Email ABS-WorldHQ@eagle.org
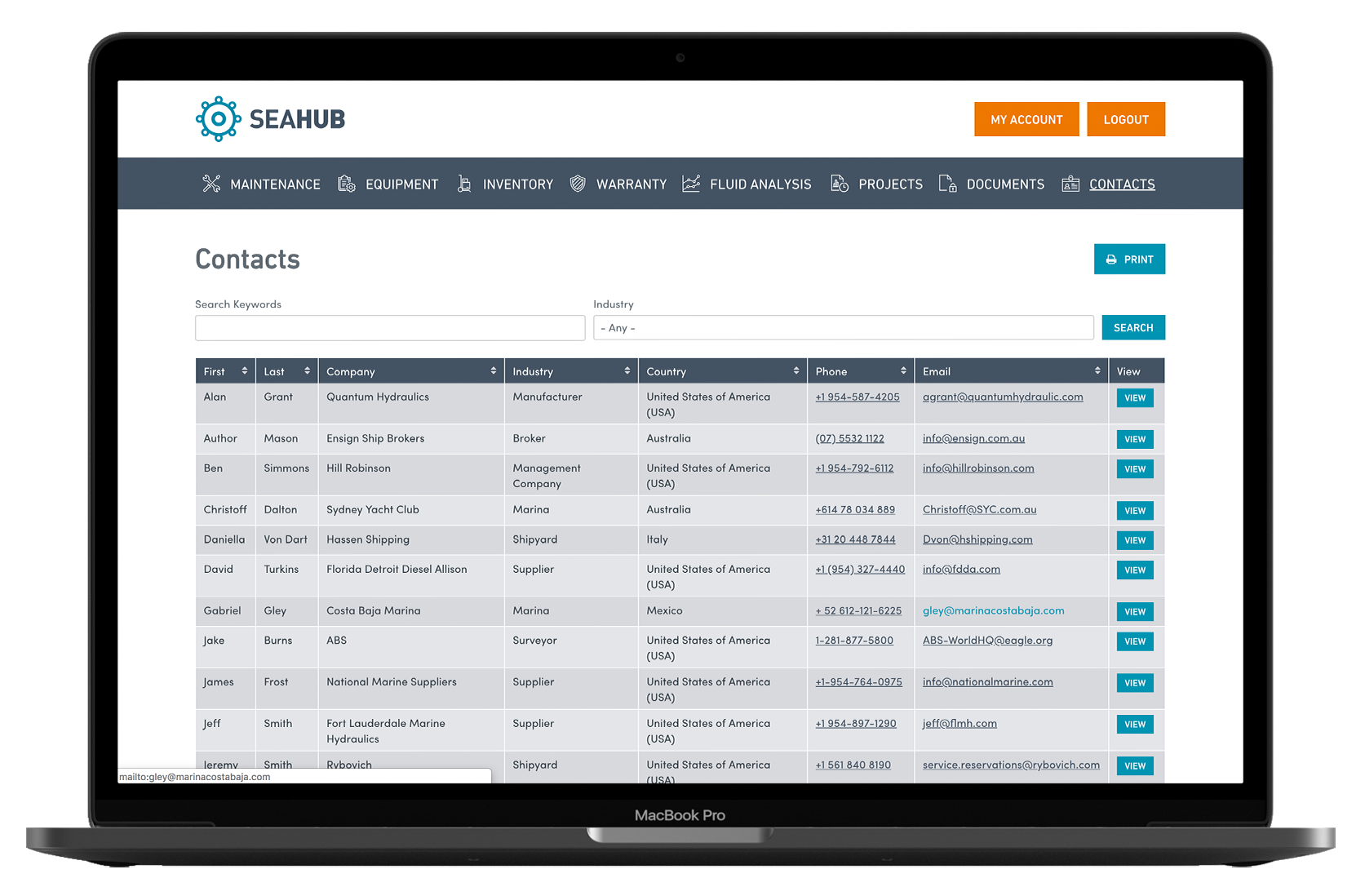1365x896 pixels. pos(987,640)
